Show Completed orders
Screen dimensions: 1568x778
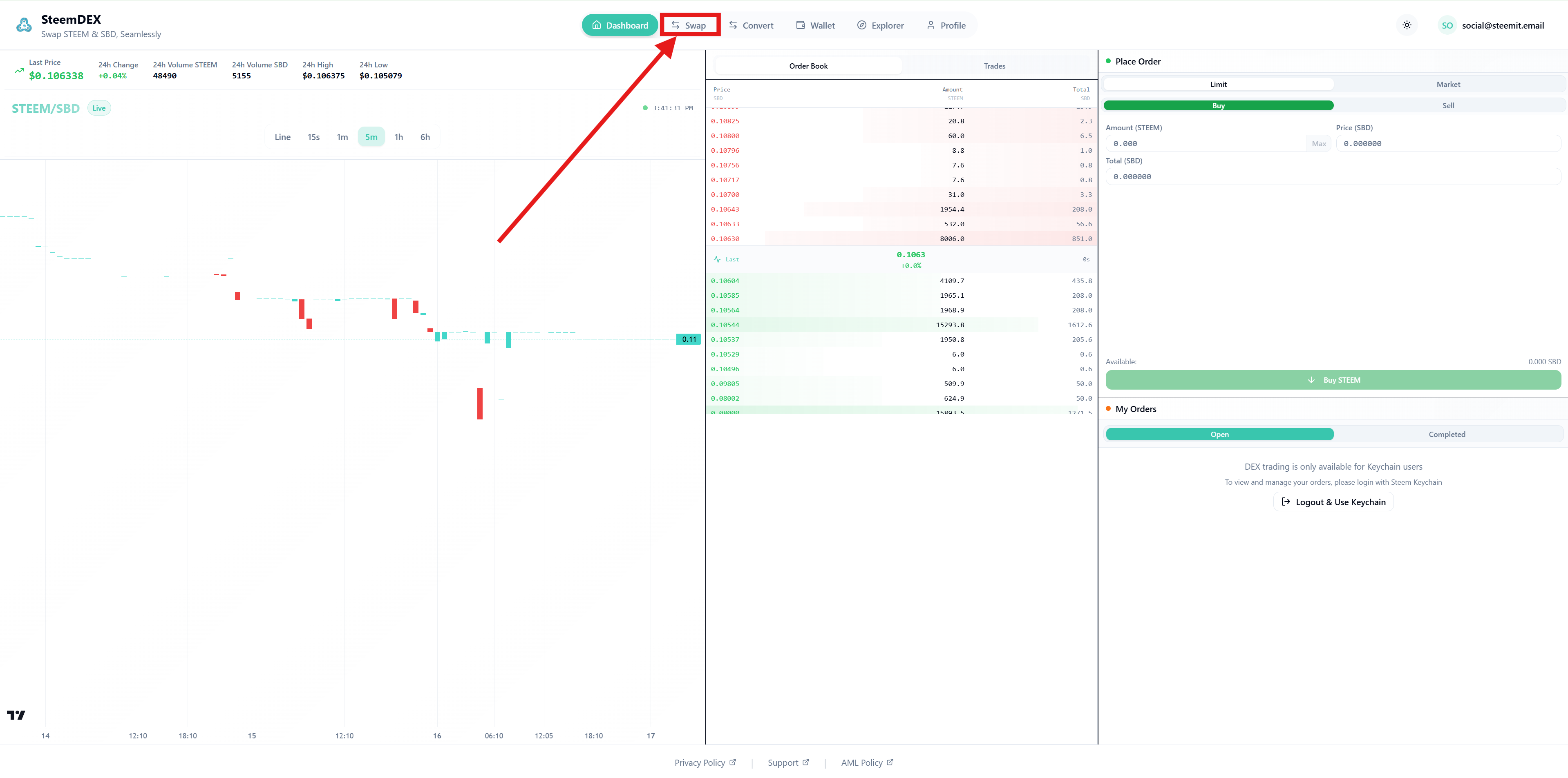tap(1447, 434)
